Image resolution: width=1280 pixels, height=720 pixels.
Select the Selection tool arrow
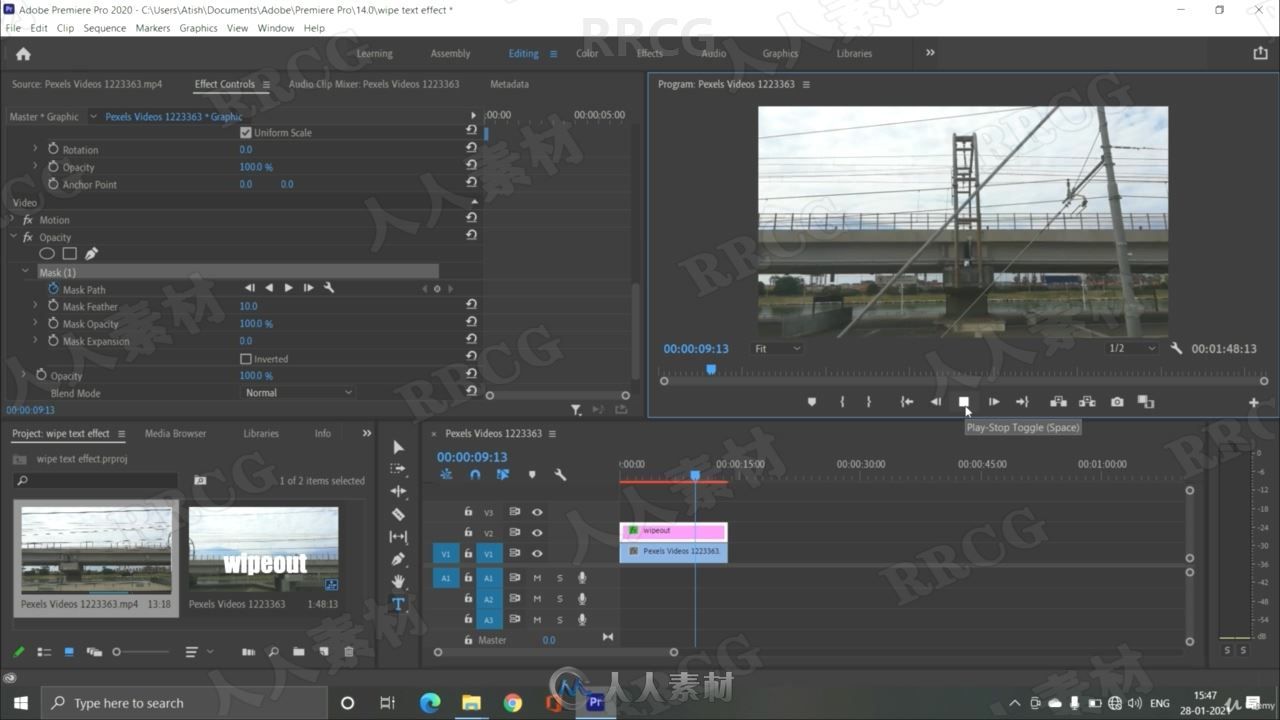[398, 447]
